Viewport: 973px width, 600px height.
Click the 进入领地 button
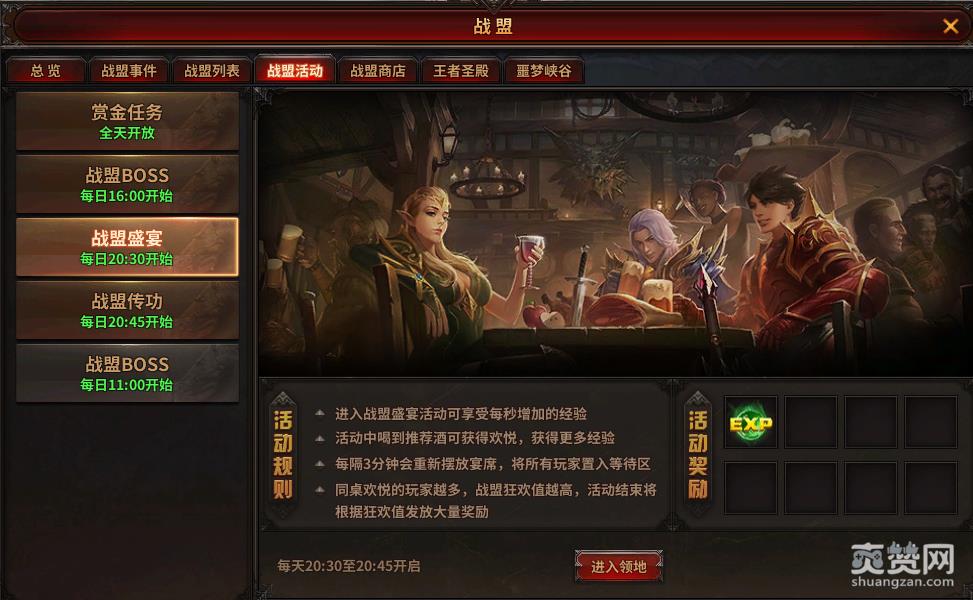[619, 566]
